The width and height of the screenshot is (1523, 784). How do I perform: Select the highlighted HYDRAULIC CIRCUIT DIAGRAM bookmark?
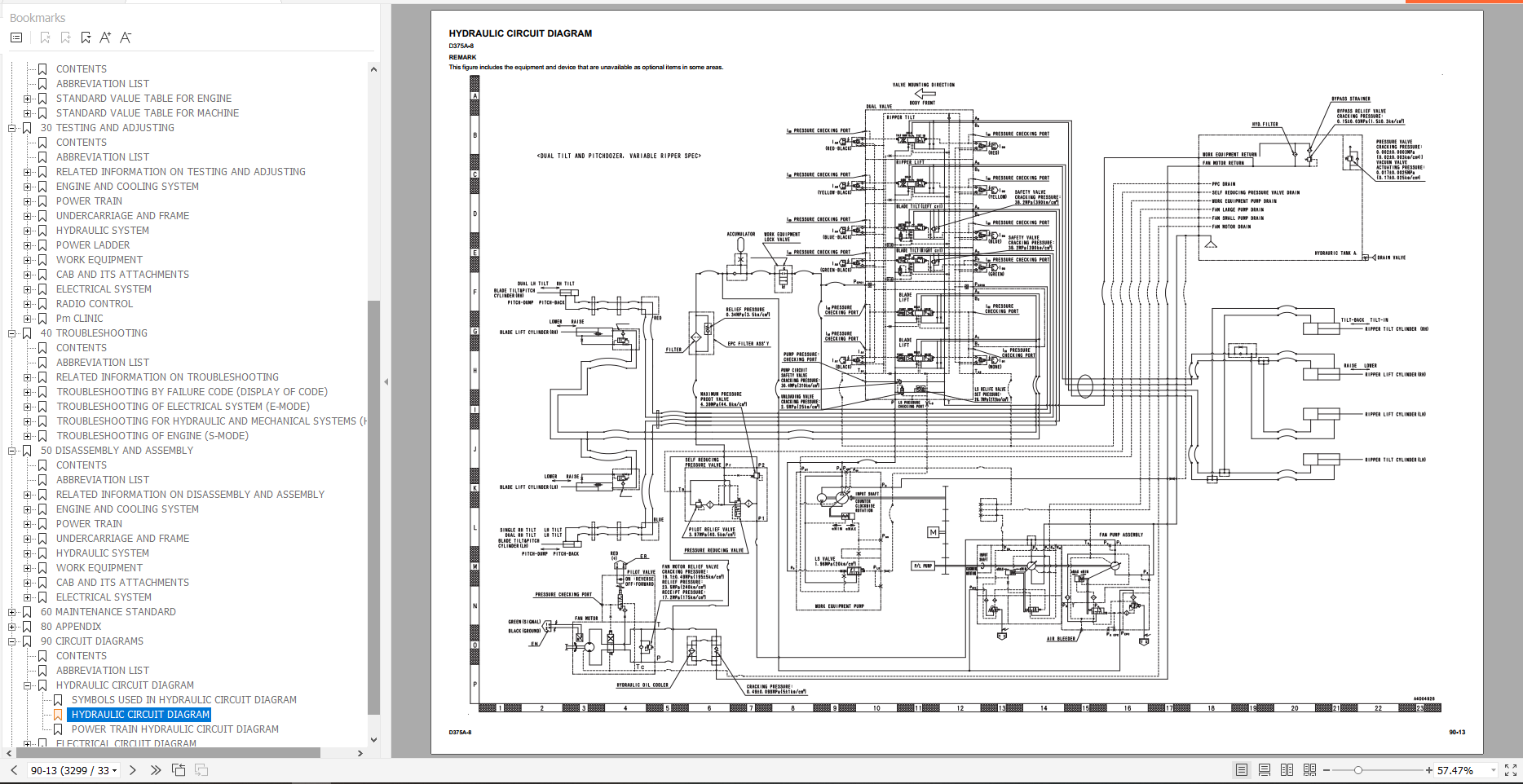140,715
